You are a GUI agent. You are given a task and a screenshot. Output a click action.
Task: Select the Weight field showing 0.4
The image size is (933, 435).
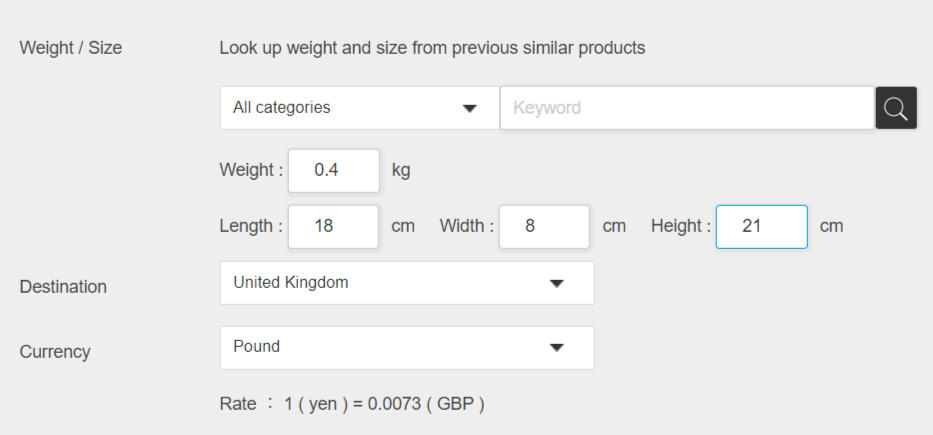[x=333, y=170]
